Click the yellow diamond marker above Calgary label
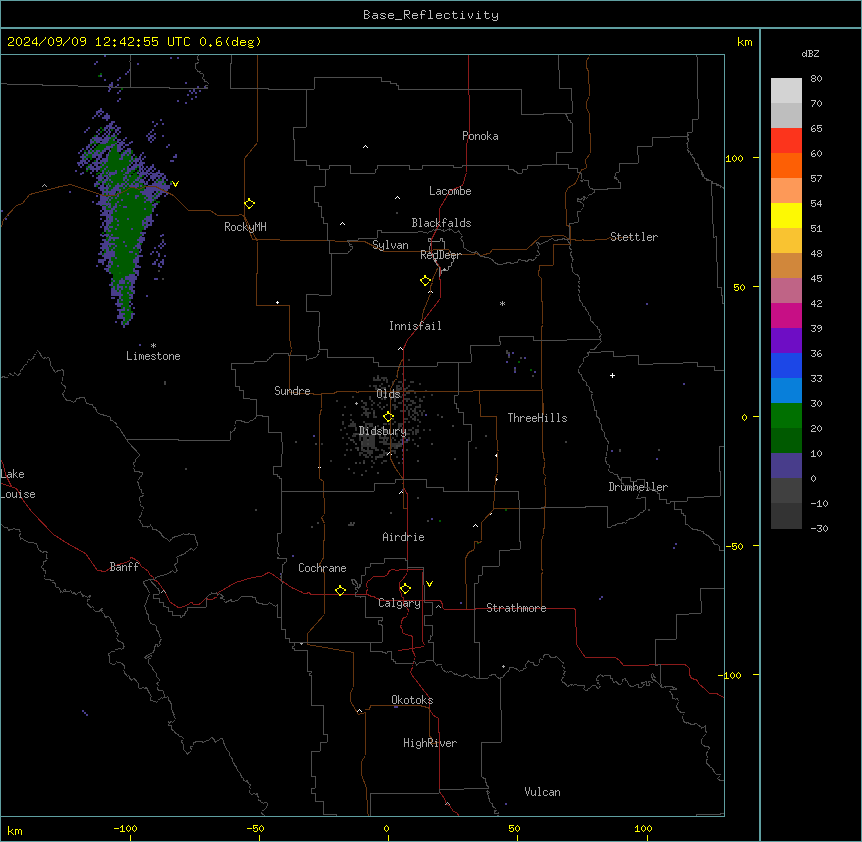Image resolution: width=862 pixels, height=842 pixels. tap(405, 589)
